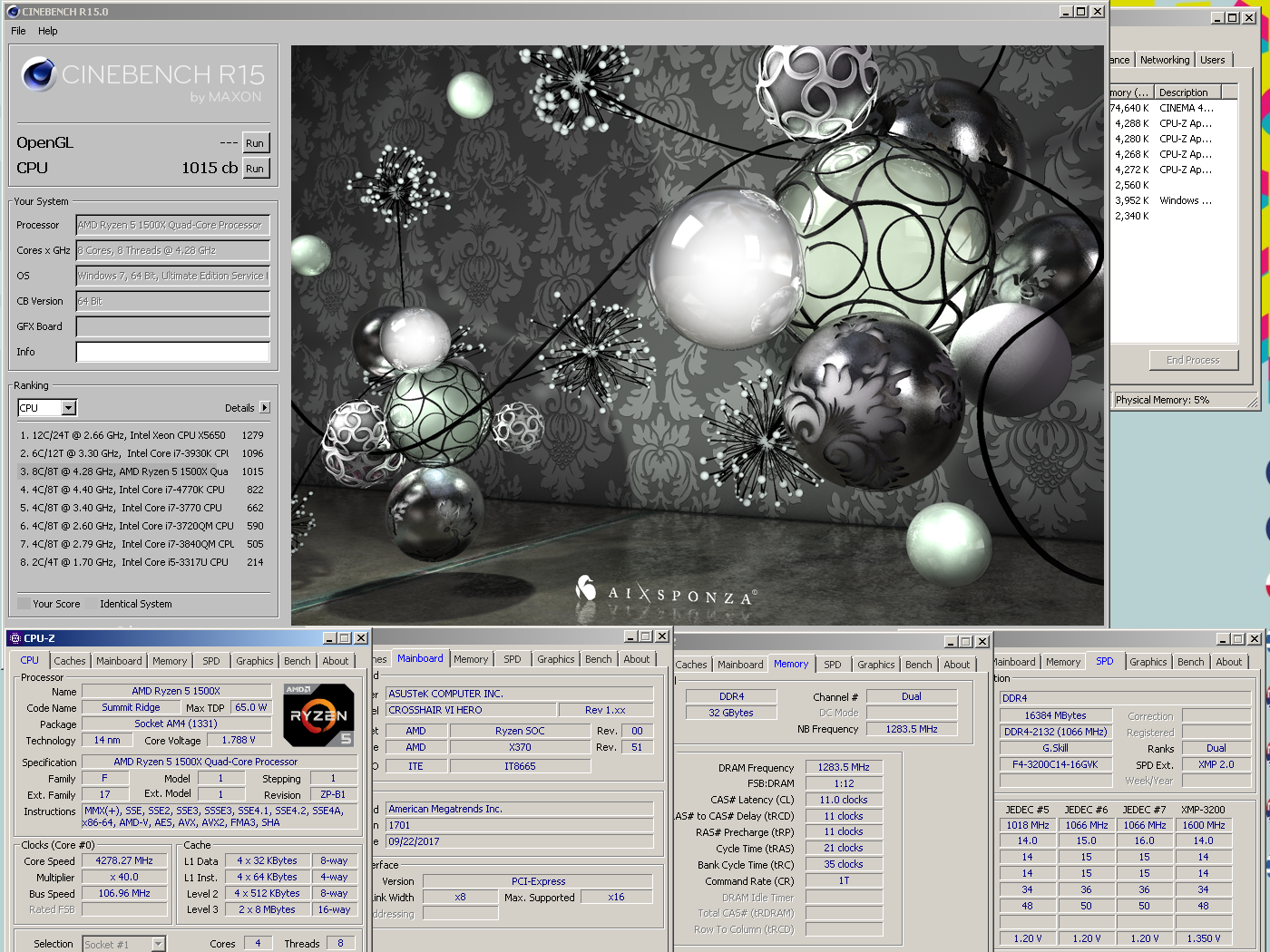Select ranking row Intel Core i5-3317U

[142, 562]
